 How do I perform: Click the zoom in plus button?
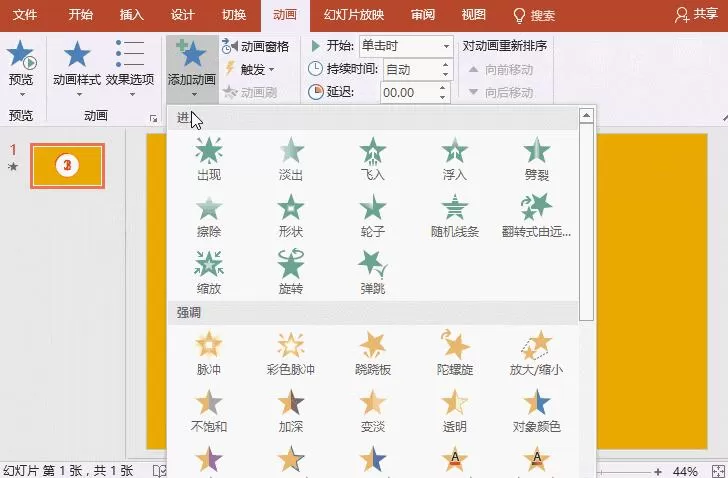(657, 472)
